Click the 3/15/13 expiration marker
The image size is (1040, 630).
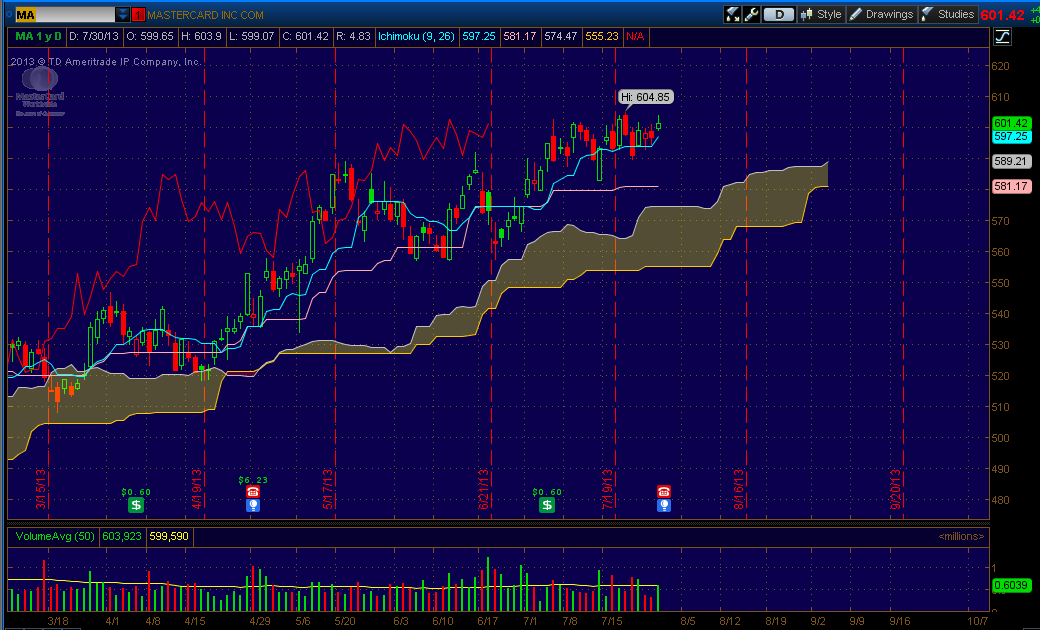41,489
